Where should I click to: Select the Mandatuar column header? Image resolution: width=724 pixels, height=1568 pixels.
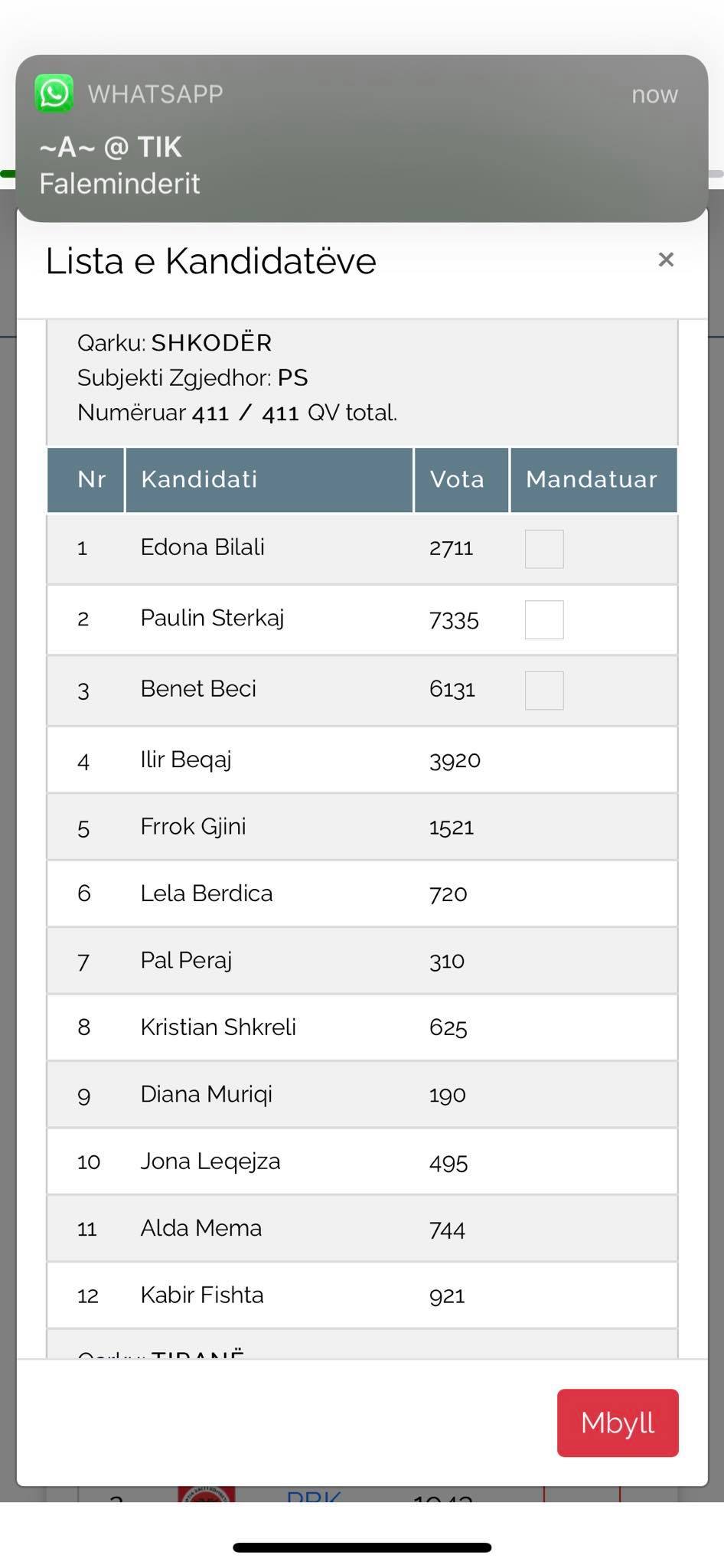tap(593, 480)
